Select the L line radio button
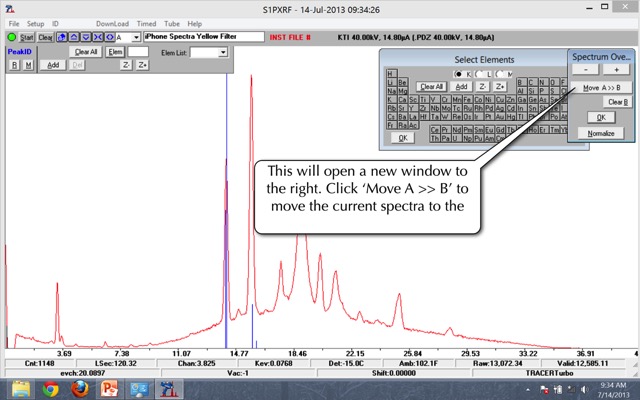This screenshot has width=640, height=400. 479,74
